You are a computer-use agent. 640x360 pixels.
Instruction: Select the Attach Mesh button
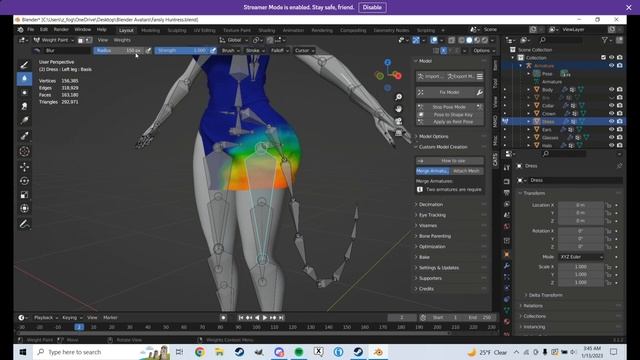coord(467,171)
